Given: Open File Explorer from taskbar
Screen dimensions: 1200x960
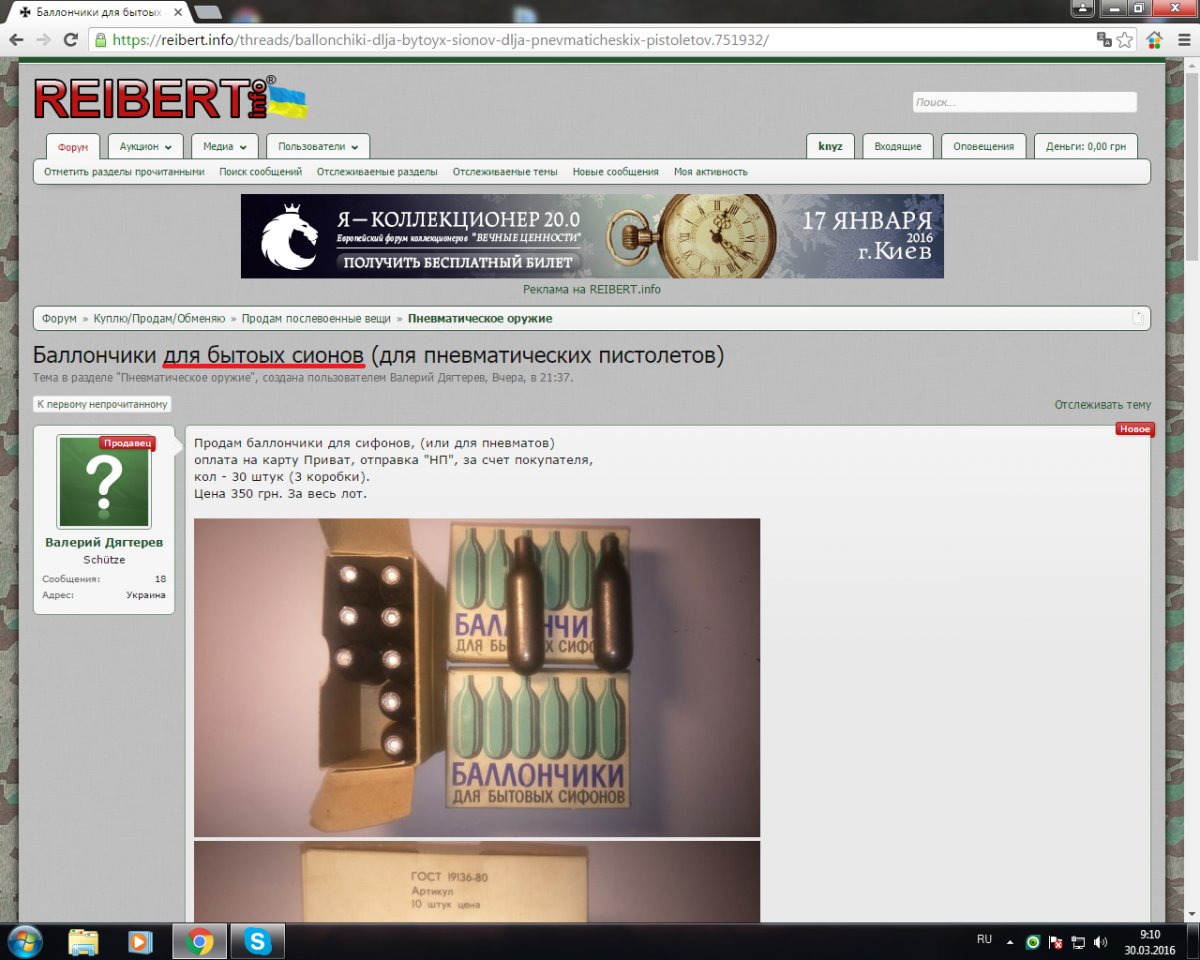Looking at the screenshot, I should [x=83, y=941].
